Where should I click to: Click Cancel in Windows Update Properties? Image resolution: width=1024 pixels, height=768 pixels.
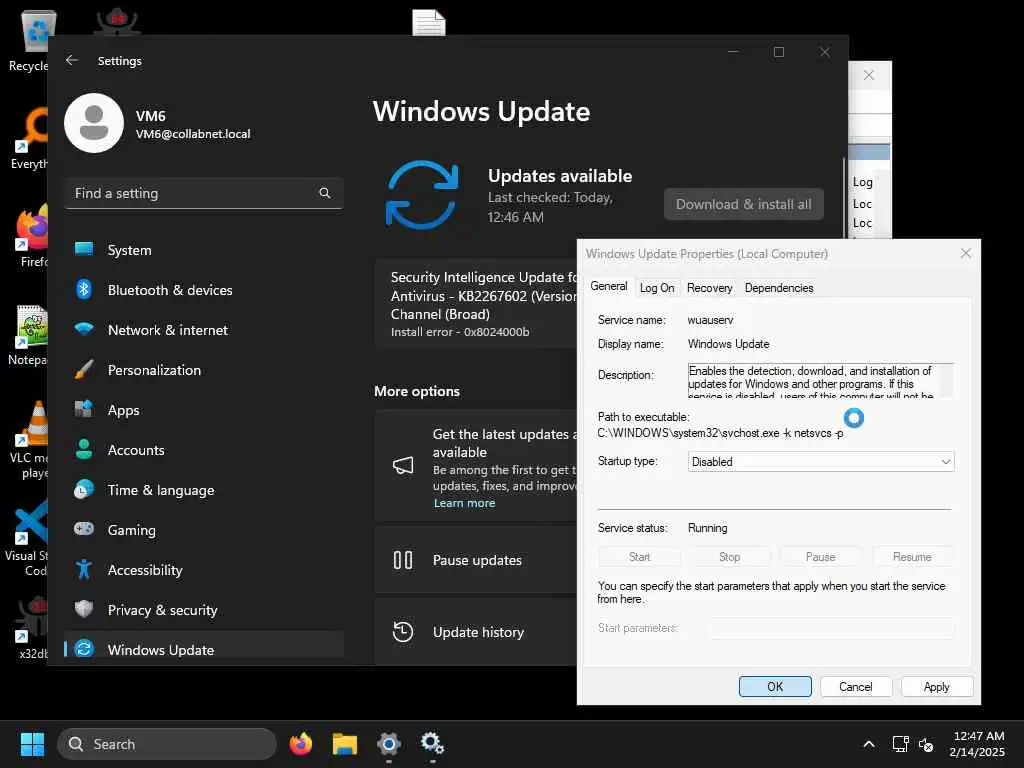[x=856, y=686]
